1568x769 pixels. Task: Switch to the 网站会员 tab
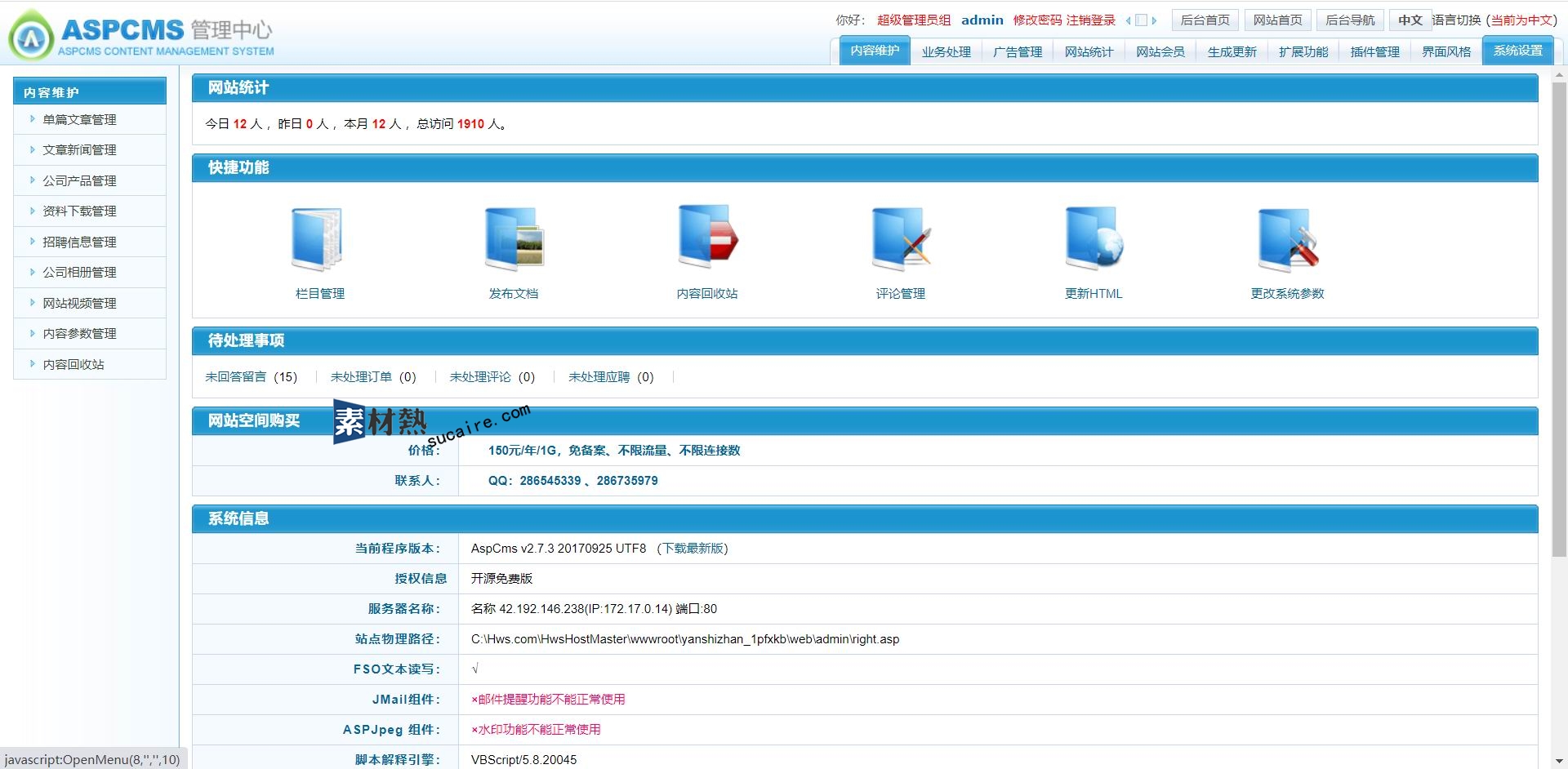pos(1160,51)
